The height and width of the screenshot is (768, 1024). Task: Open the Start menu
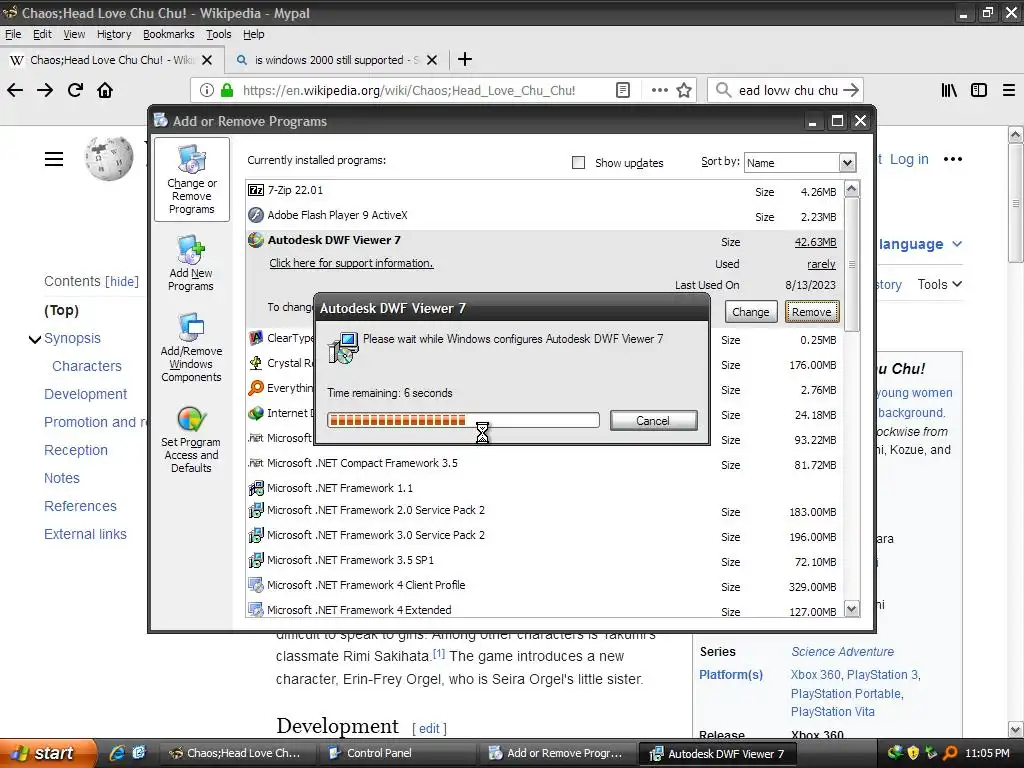click(x=47, y=753)
